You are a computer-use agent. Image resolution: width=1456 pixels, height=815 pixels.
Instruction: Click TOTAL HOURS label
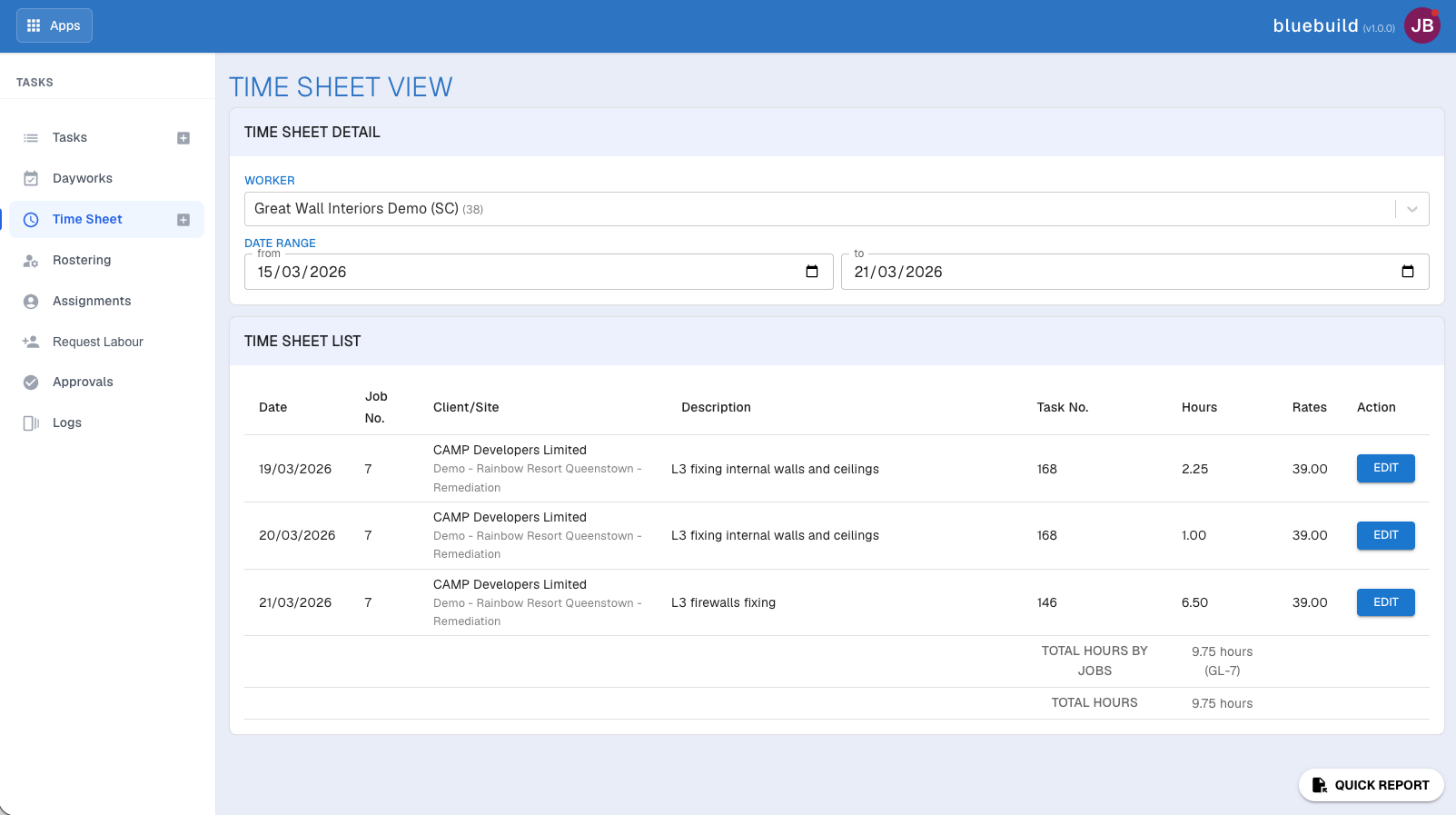coord(1094,703)
